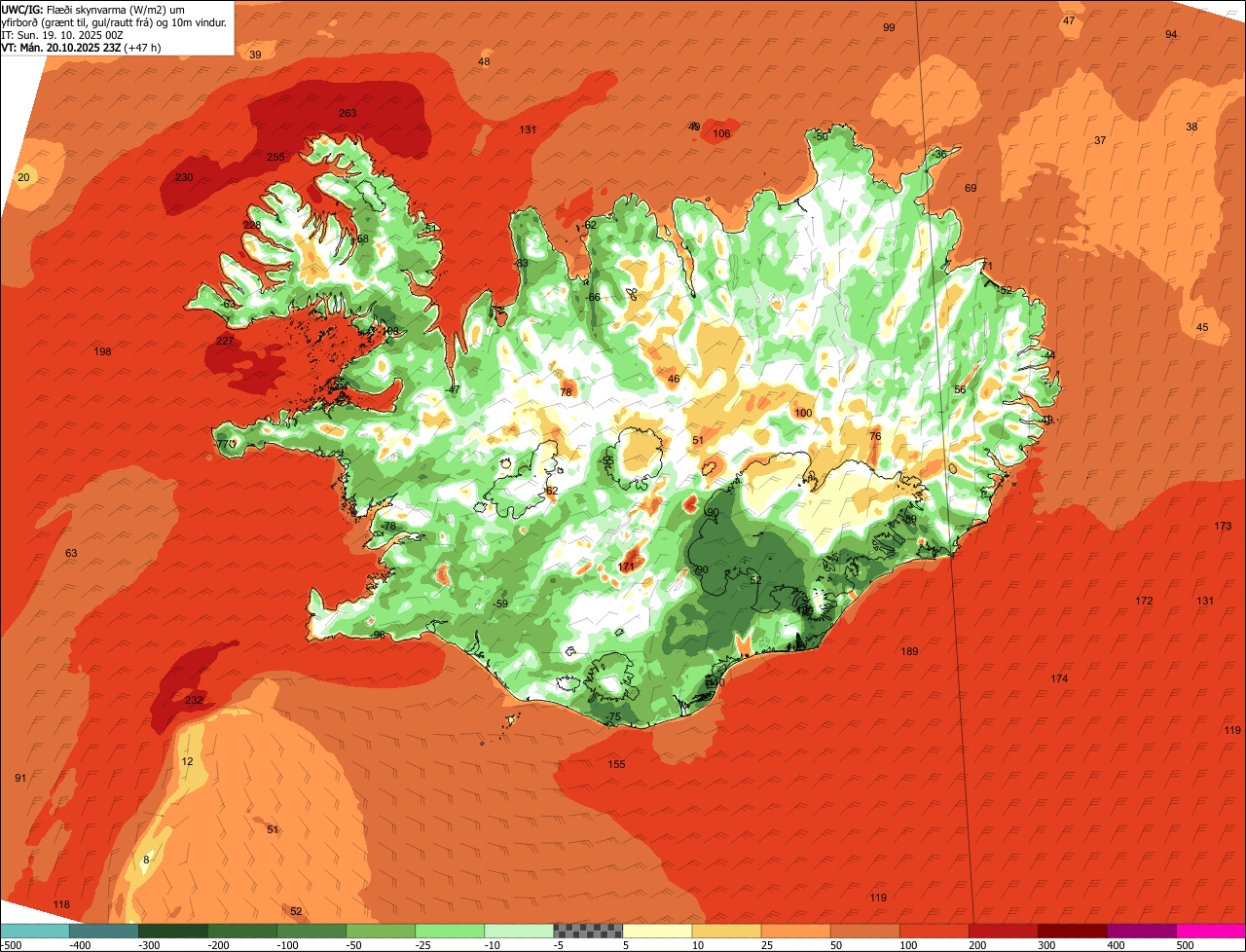
Task: Click the checkered -5 to 5 legend swatch
Action: pyautogui.click(x=588, y=930)
